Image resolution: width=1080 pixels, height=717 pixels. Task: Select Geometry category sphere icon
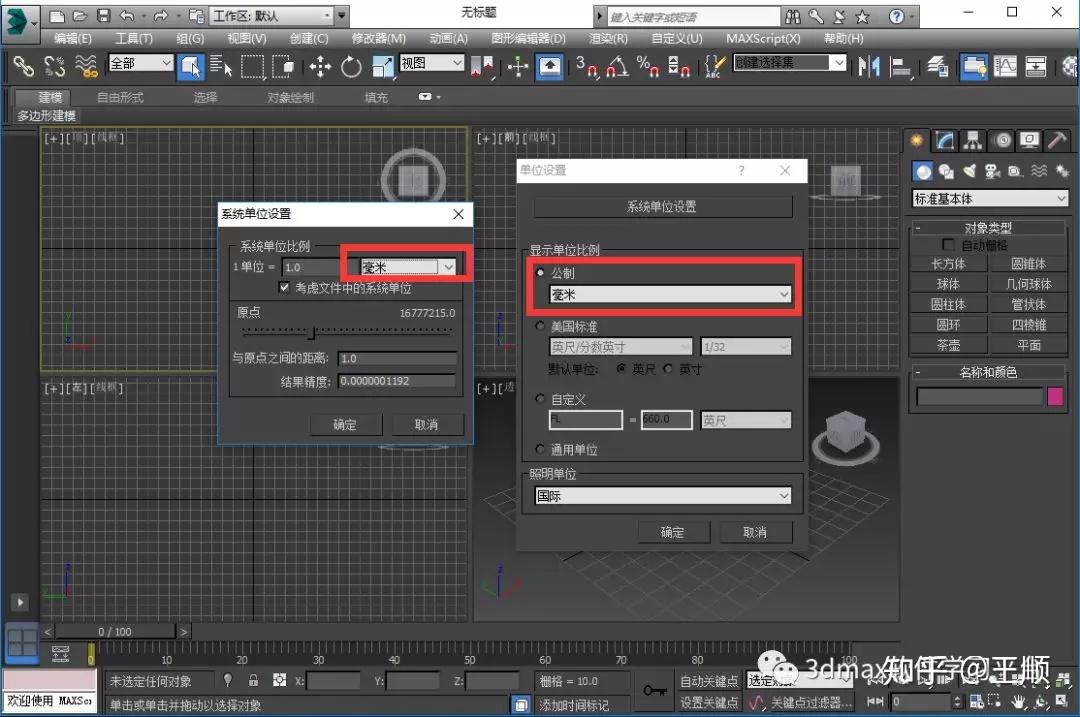point(923,171)
